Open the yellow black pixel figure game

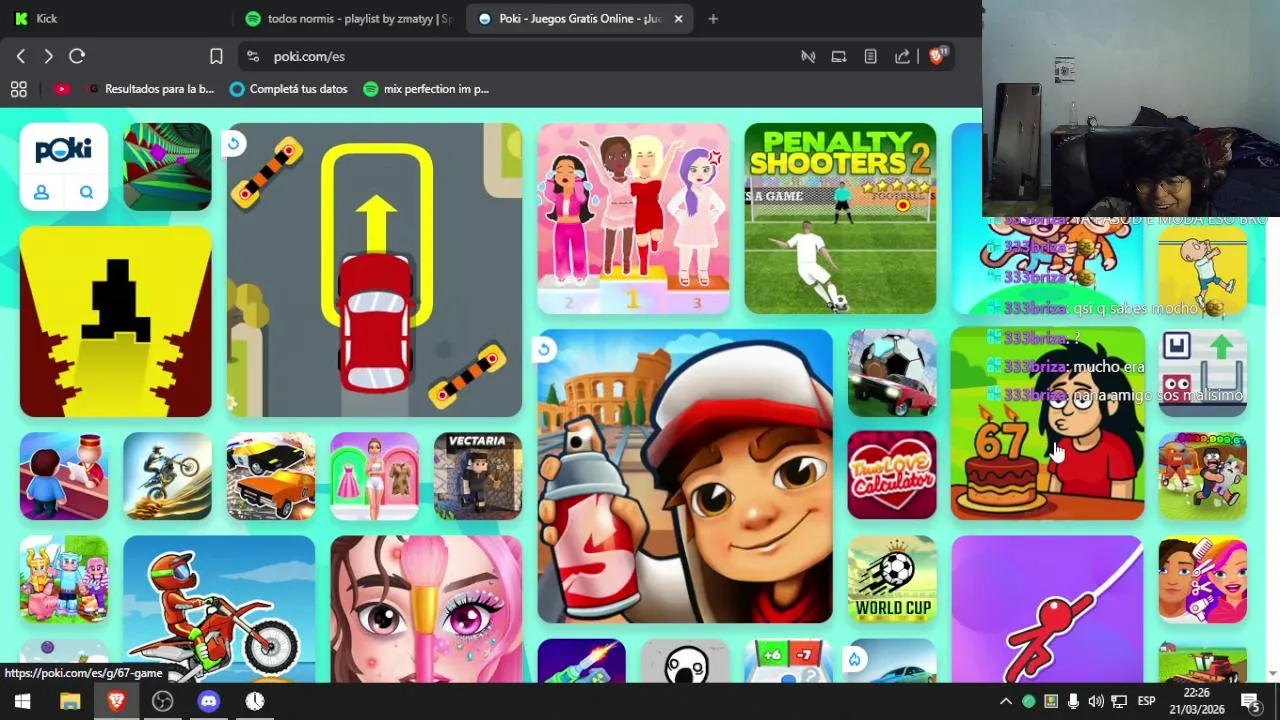coord(116,321)
